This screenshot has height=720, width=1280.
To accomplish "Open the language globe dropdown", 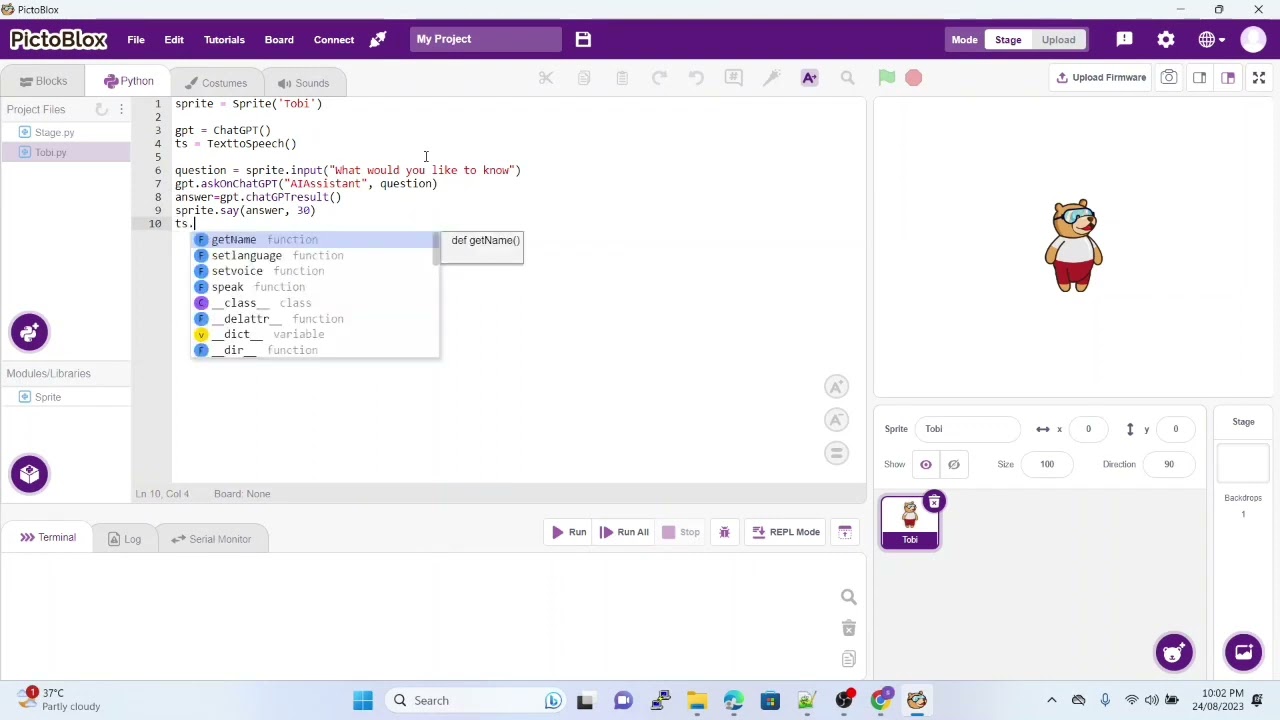I will 1211,39.
